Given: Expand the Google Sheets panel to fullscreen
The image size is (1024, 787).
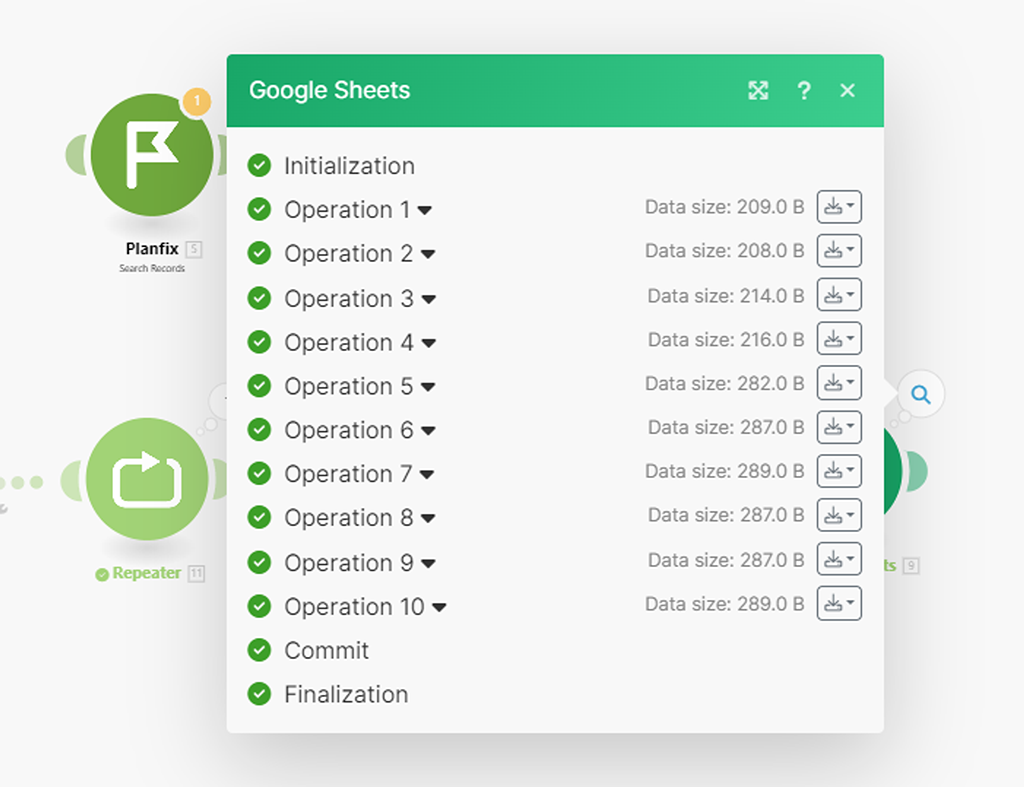Looking at the screenshot, I should (x=758, y=90).
